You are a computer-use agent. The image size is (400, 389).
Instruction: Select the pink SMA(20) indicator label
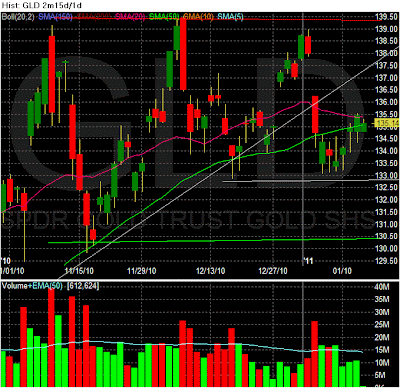130,17
